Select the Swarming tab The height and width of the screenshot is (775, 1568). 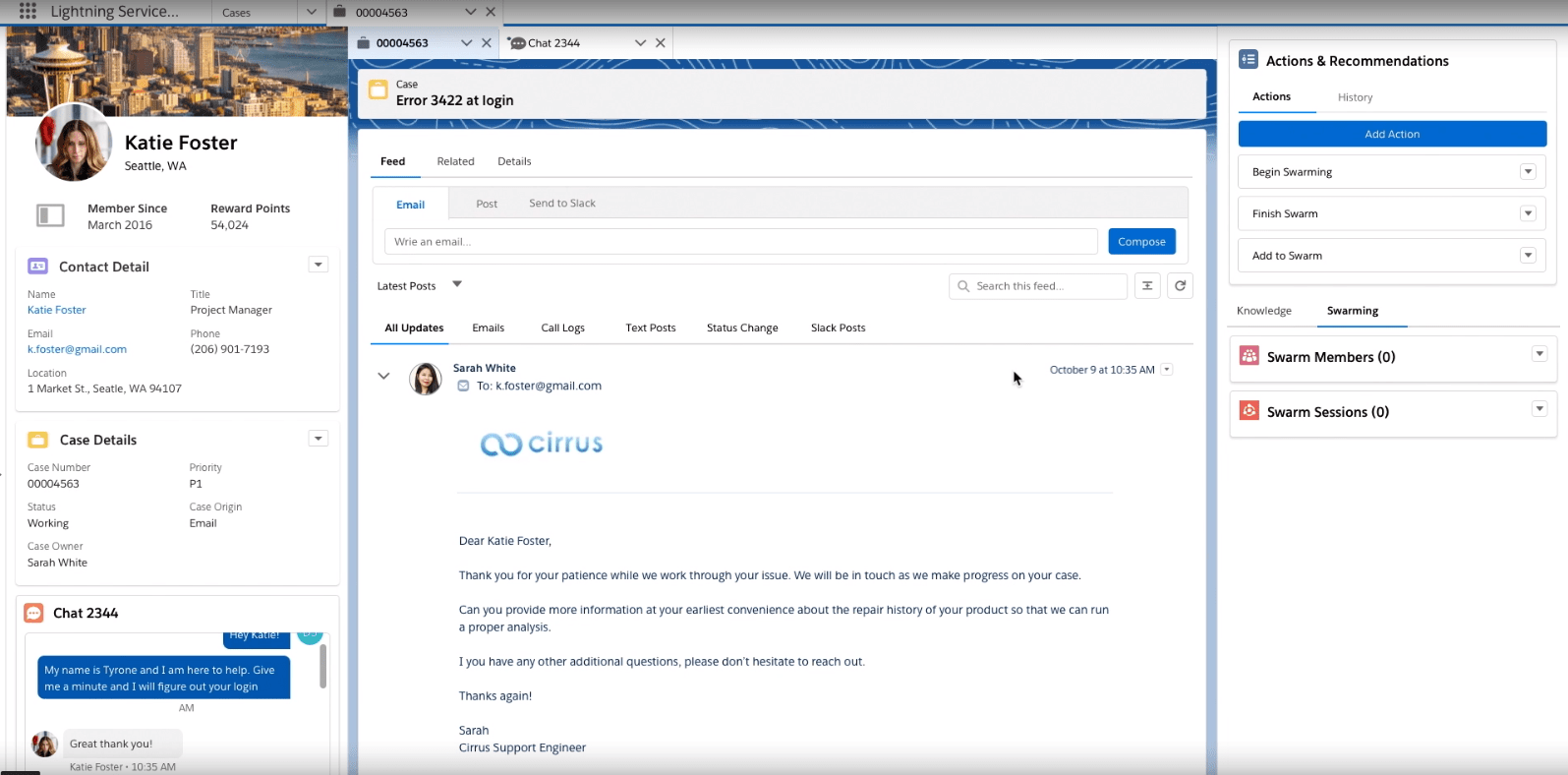coord(1353,311)
